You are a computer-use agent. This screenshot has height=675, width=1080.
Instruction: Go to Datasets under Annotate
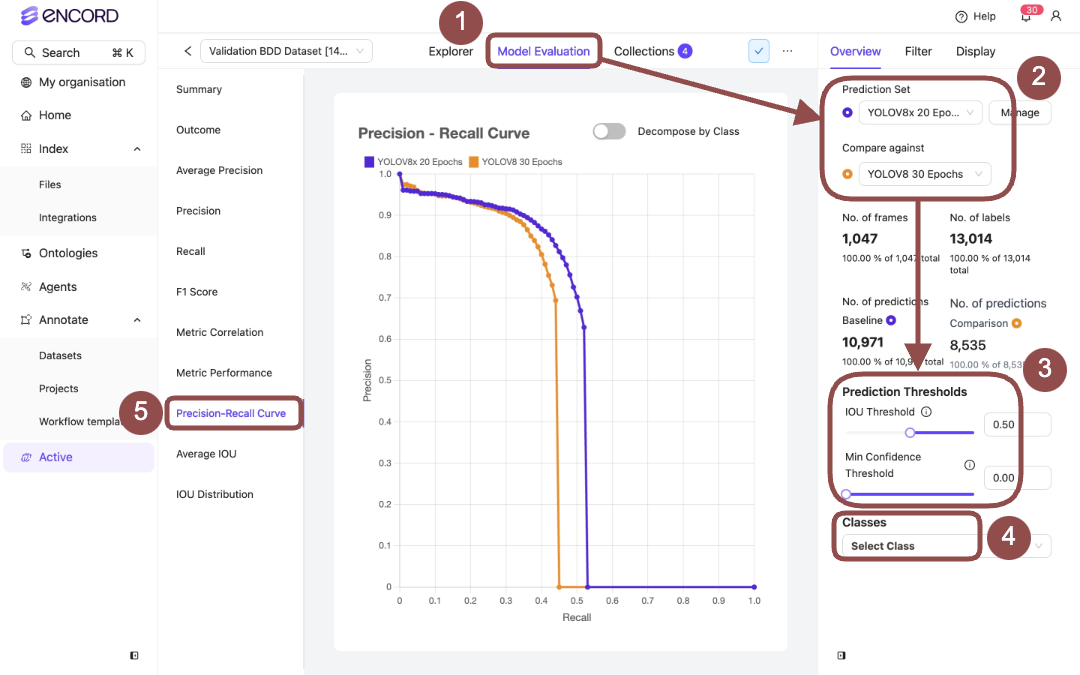[x=60, y=355]
